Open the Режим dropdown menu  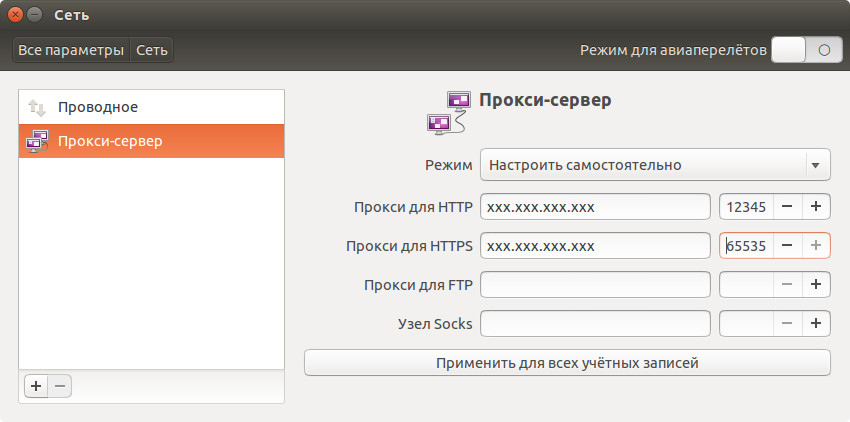[x=655, y=165]
